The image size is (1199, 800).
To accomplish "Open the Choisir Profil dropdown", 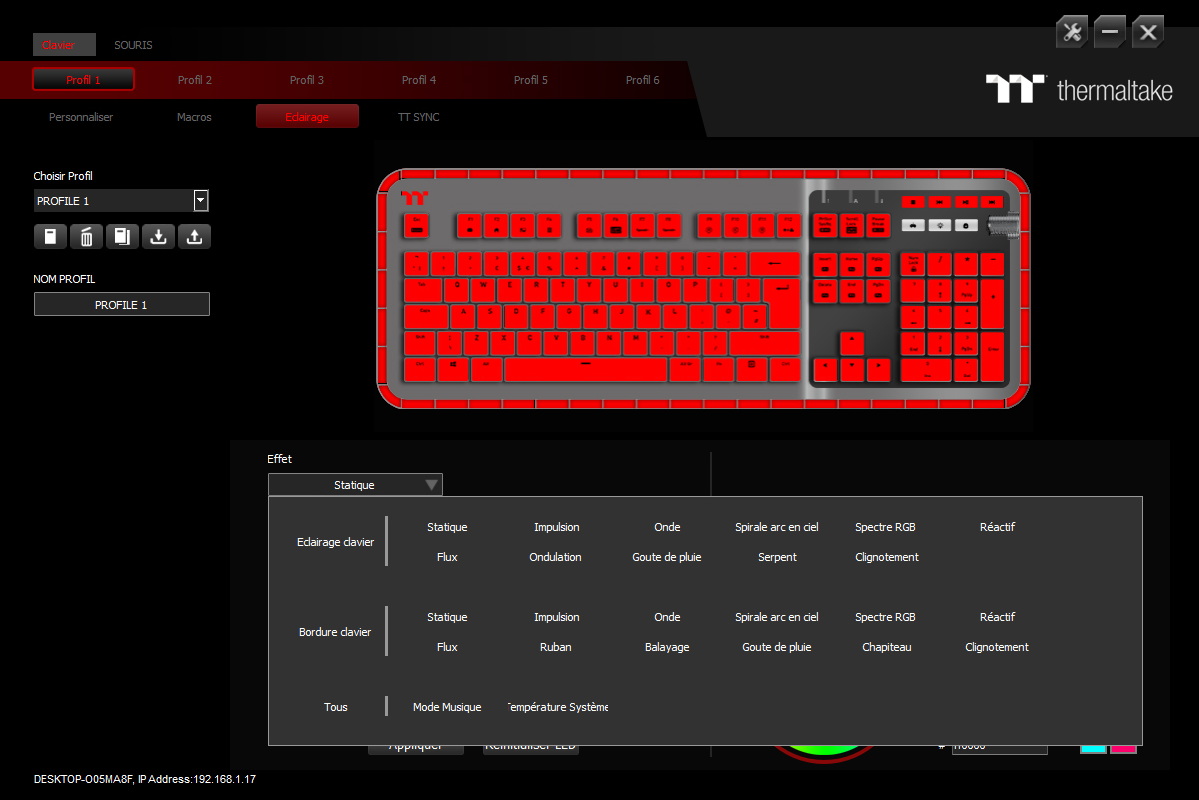I will [x=200, y=200].
